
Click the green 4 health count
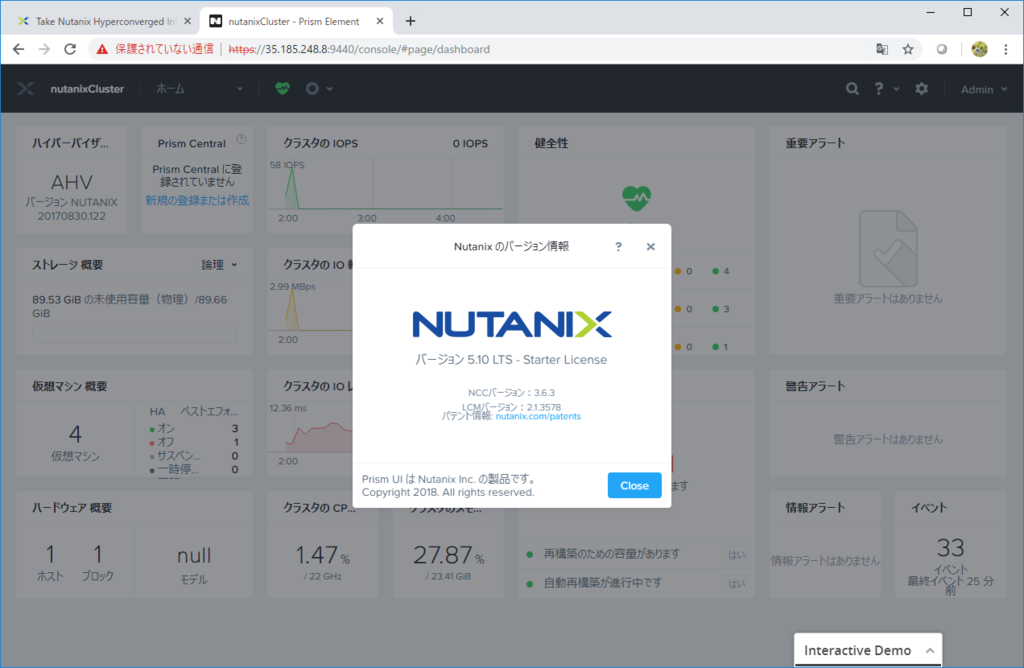click(721, 271)
